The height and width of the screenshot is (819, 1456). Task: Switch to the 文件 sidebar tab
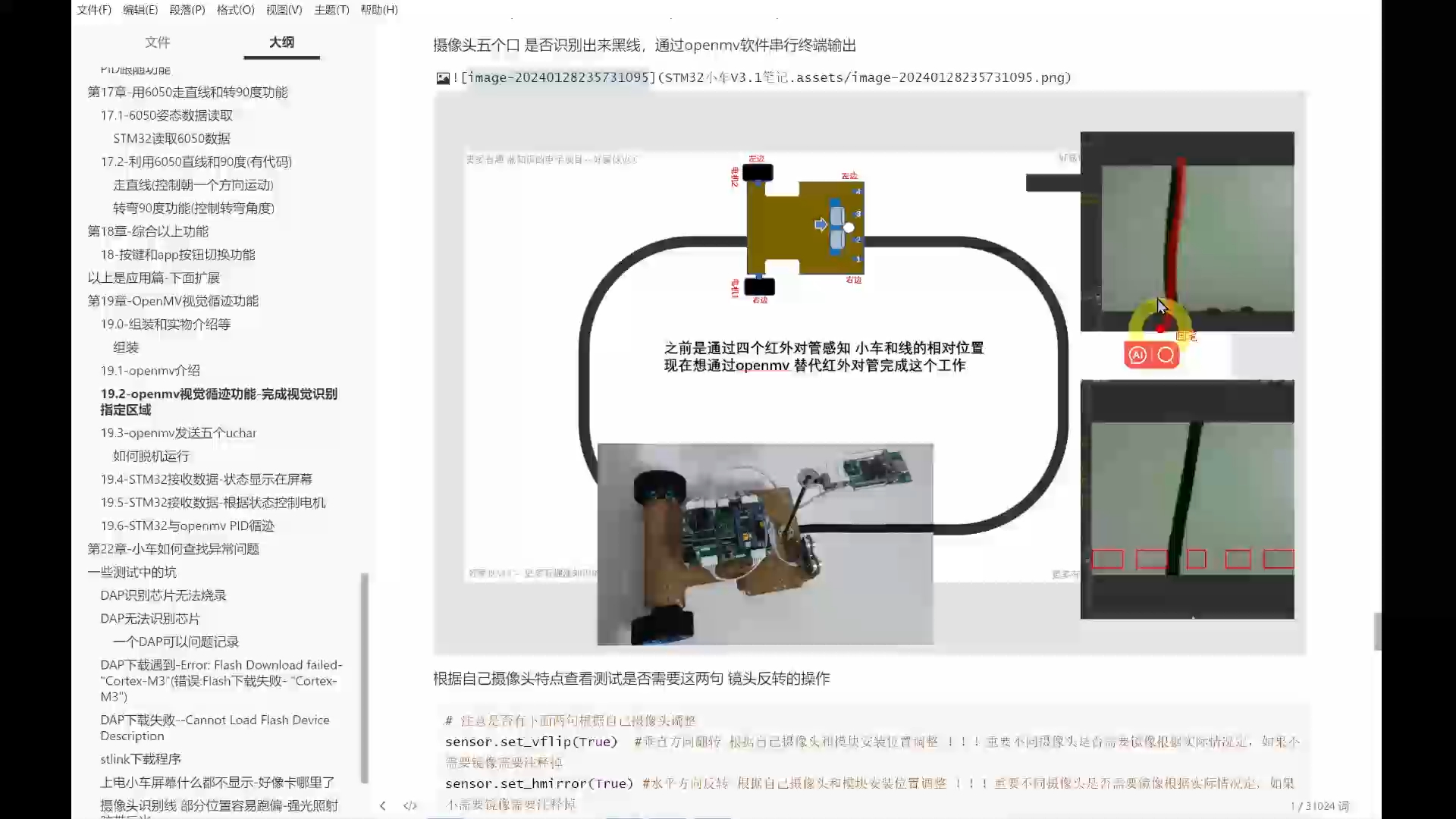158,42
